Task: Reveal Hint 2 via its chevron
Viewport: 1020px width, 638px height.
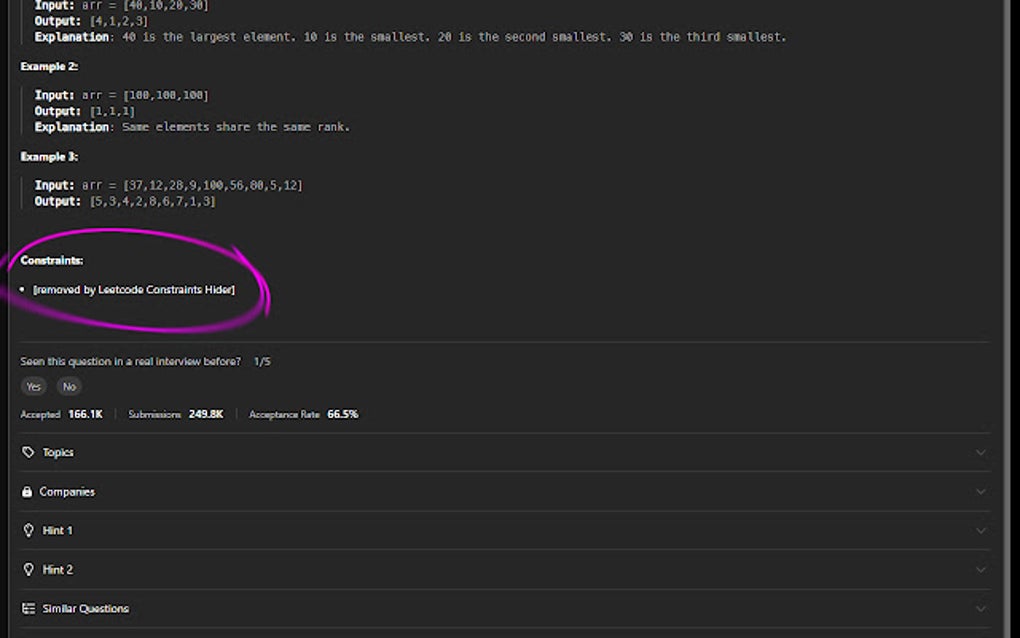Action: (981, 569)
